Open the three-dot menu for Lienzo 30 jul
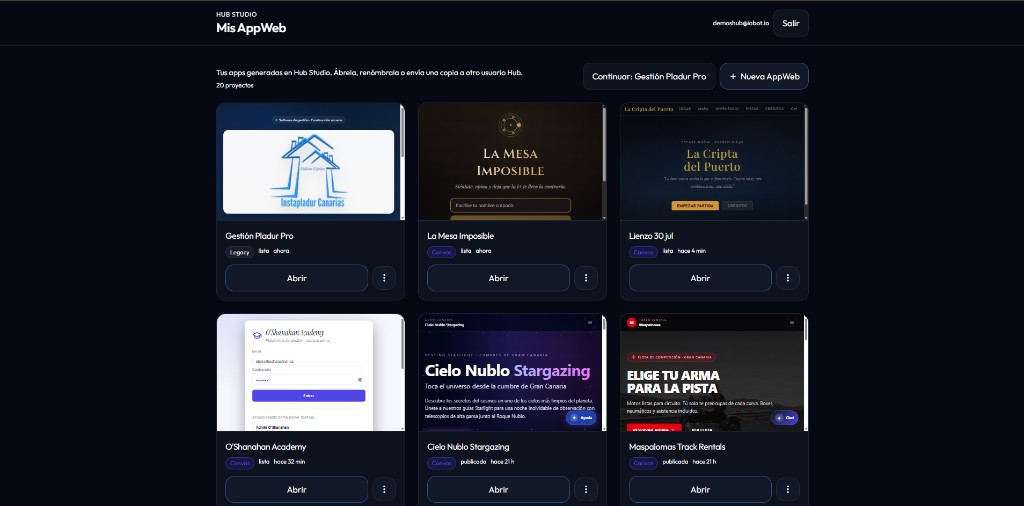 pyautogui.click(x=788, y=278)
